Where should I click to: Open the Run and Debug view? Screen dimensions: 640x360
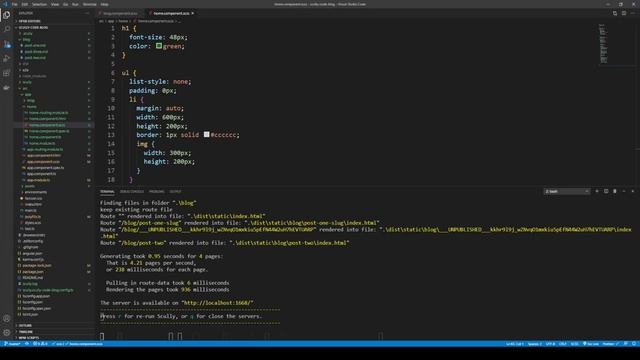tap(7, 59)
